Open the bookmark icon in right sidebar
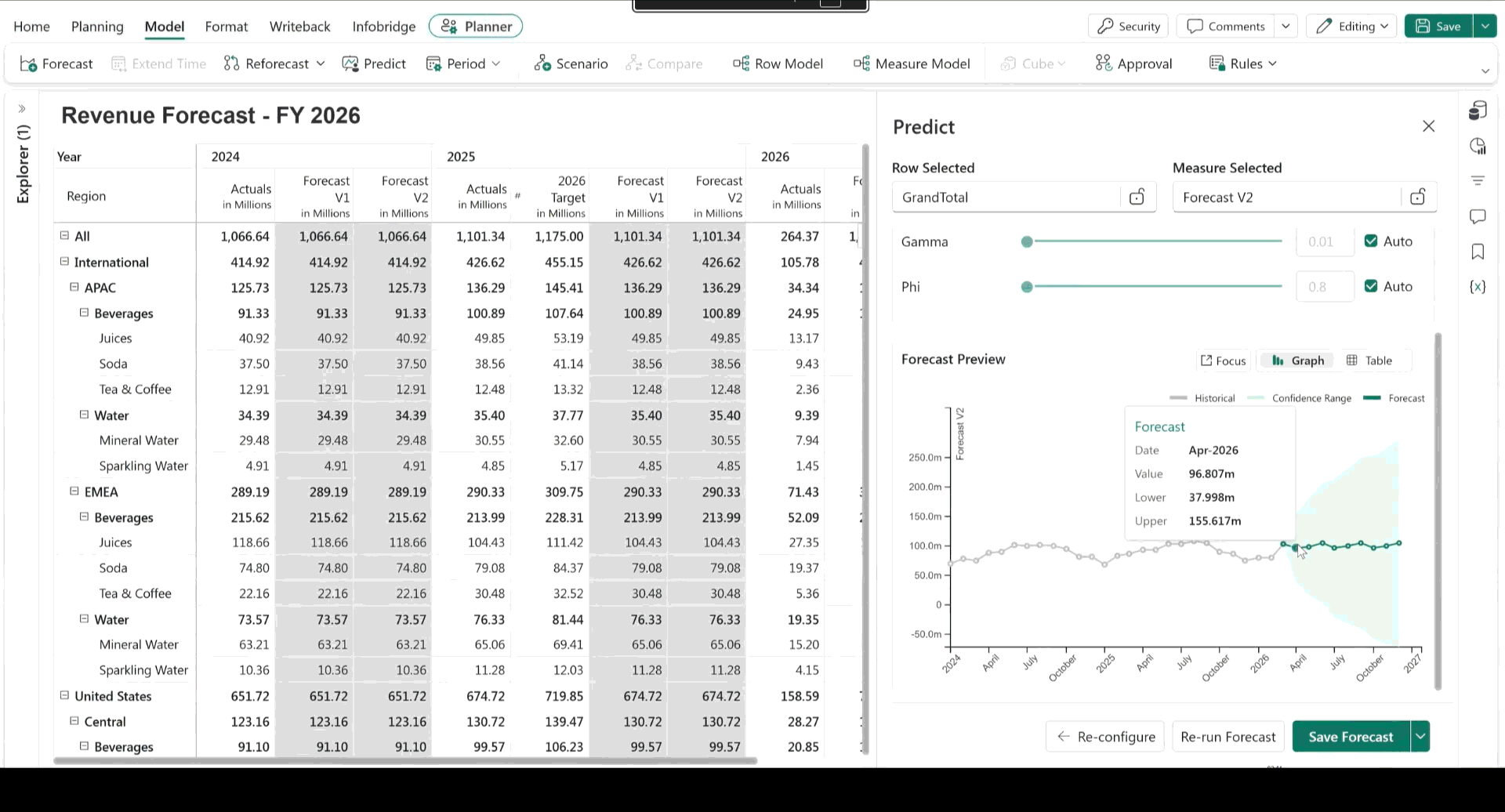This screenshot has width=1505, height=812. tap(1478, 252)
